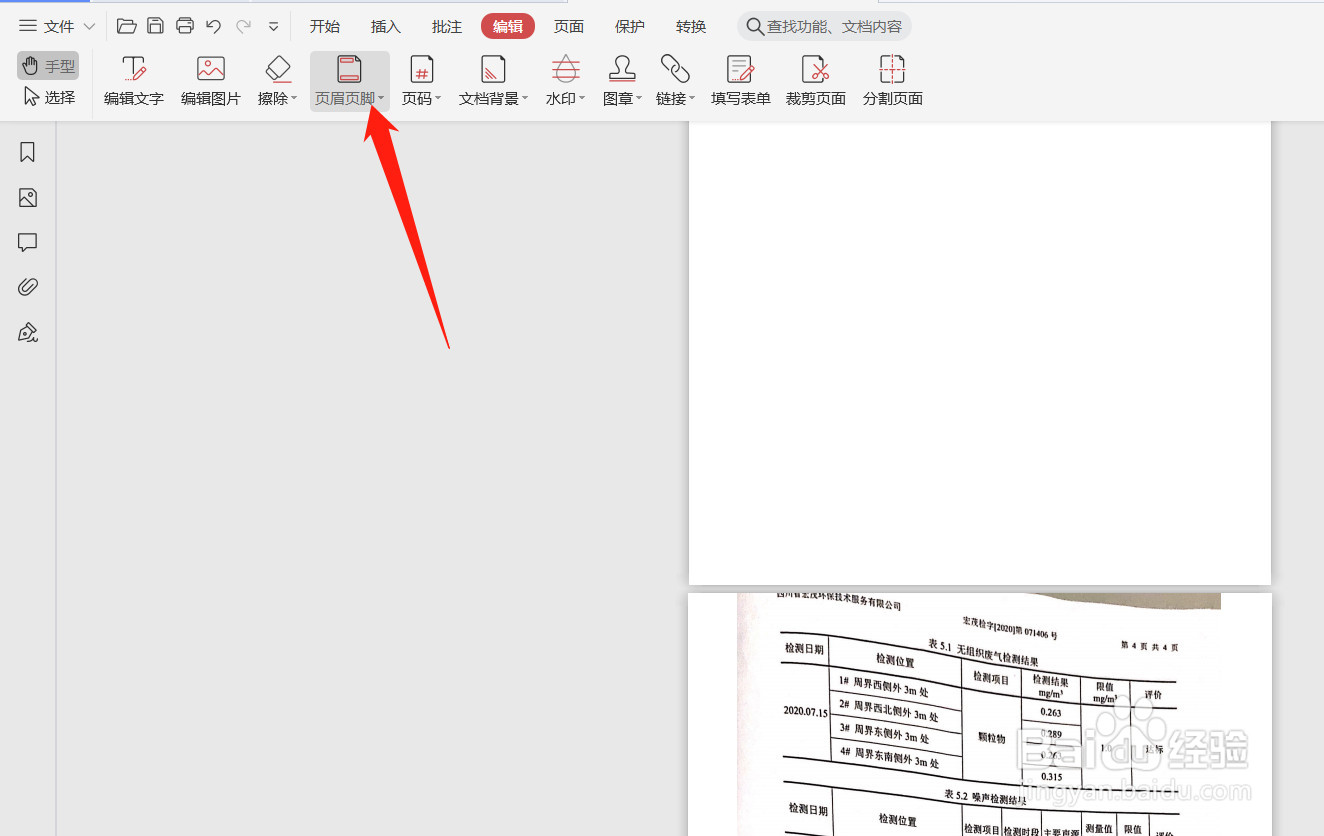Expand the 水印 dropdown arrow
Image resolution: width=1324 pixels, height=836 pixels.
tap(582, 99)
